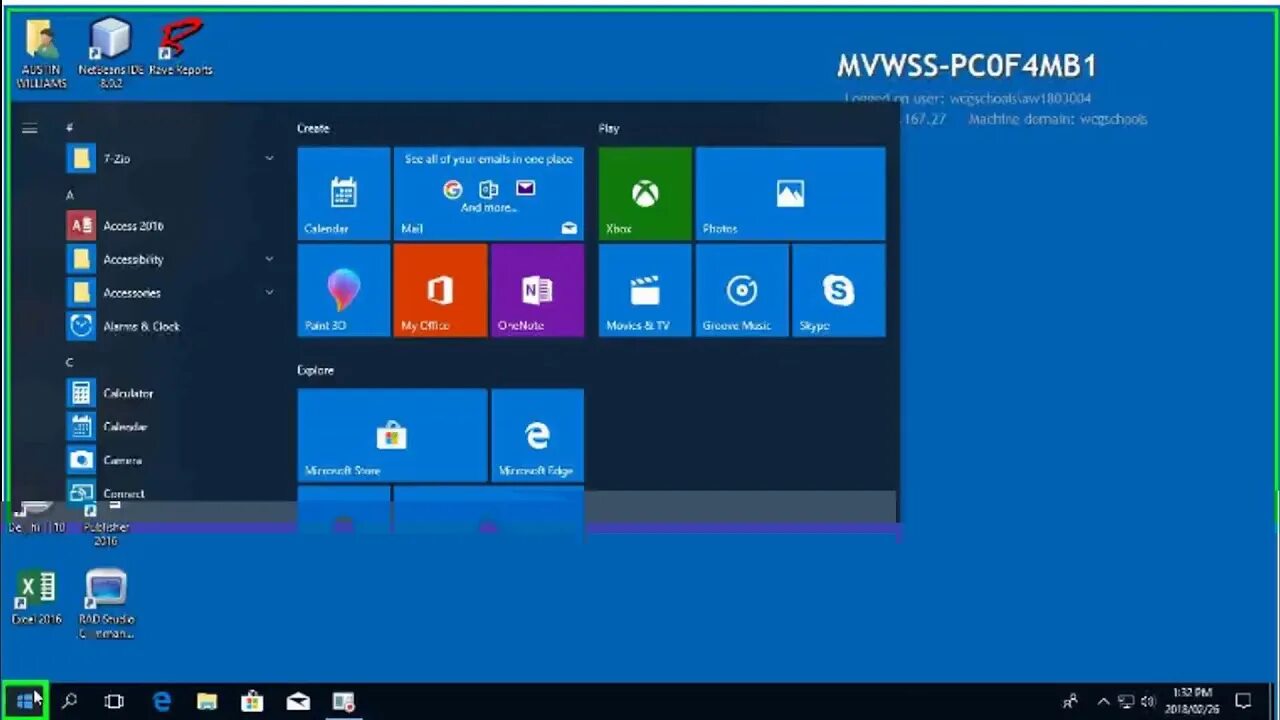
Task: Open the People icon in system tray
Action: (x=1071, y=701)
